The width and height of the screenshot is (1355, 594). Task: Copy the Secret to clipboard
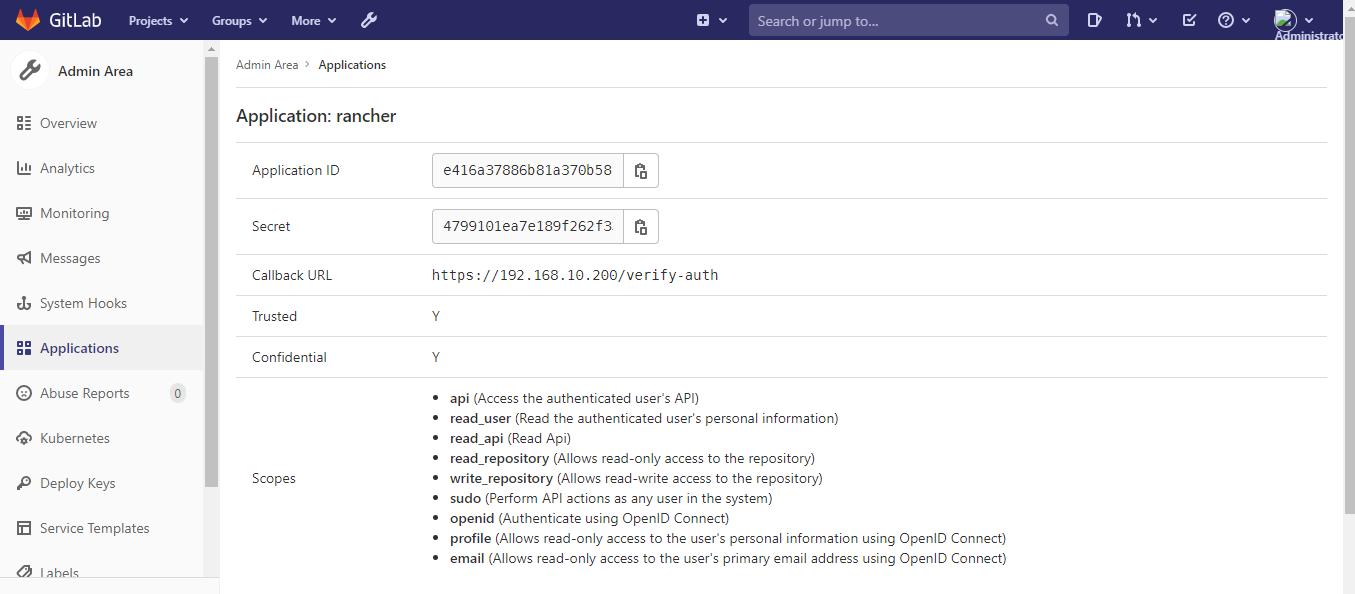pyautogui.click(x=641, y=226)
